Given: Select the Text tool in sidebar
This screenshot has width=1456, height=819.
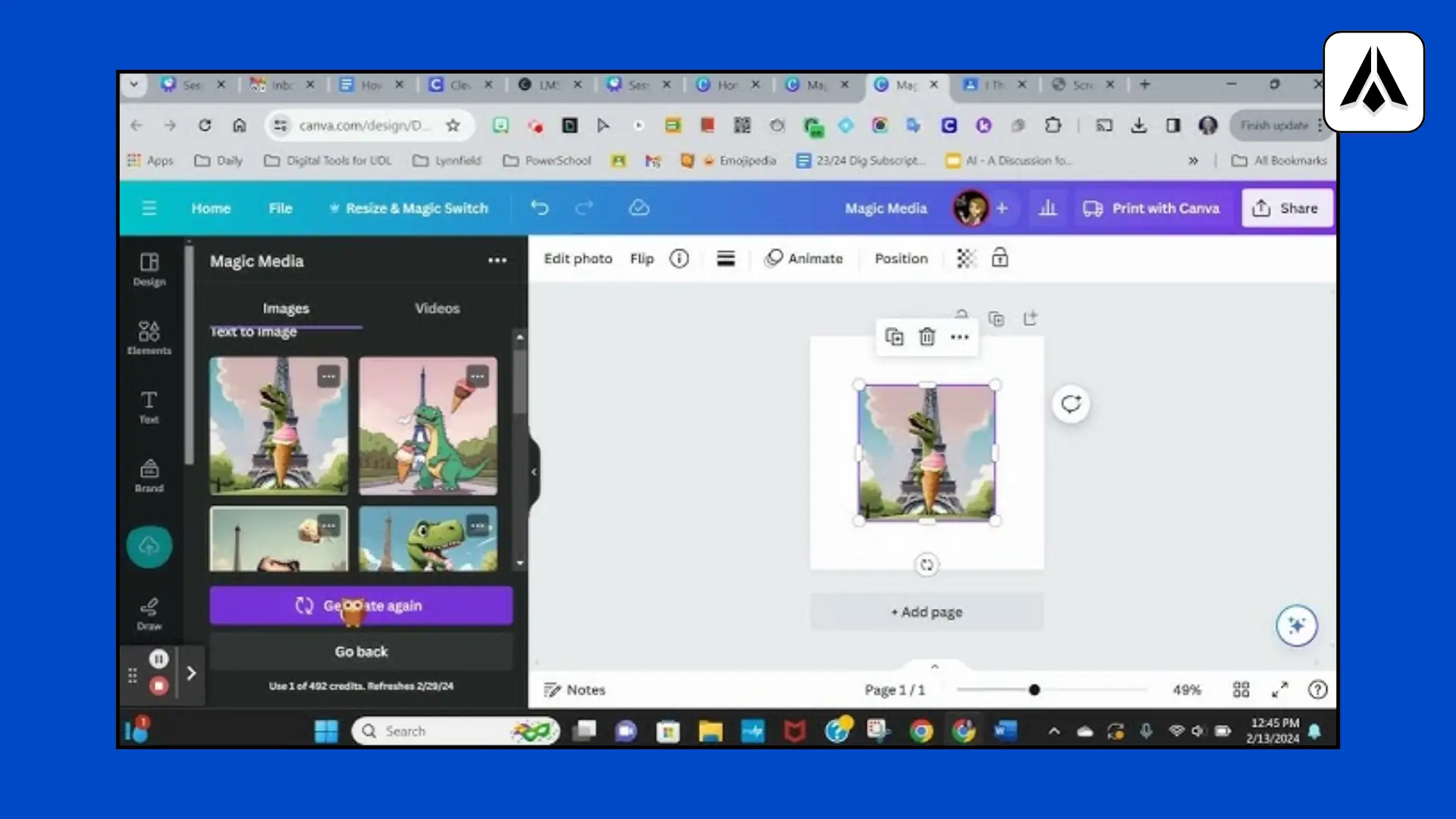Looking at the screenshot, I should [x=149, y=406].
